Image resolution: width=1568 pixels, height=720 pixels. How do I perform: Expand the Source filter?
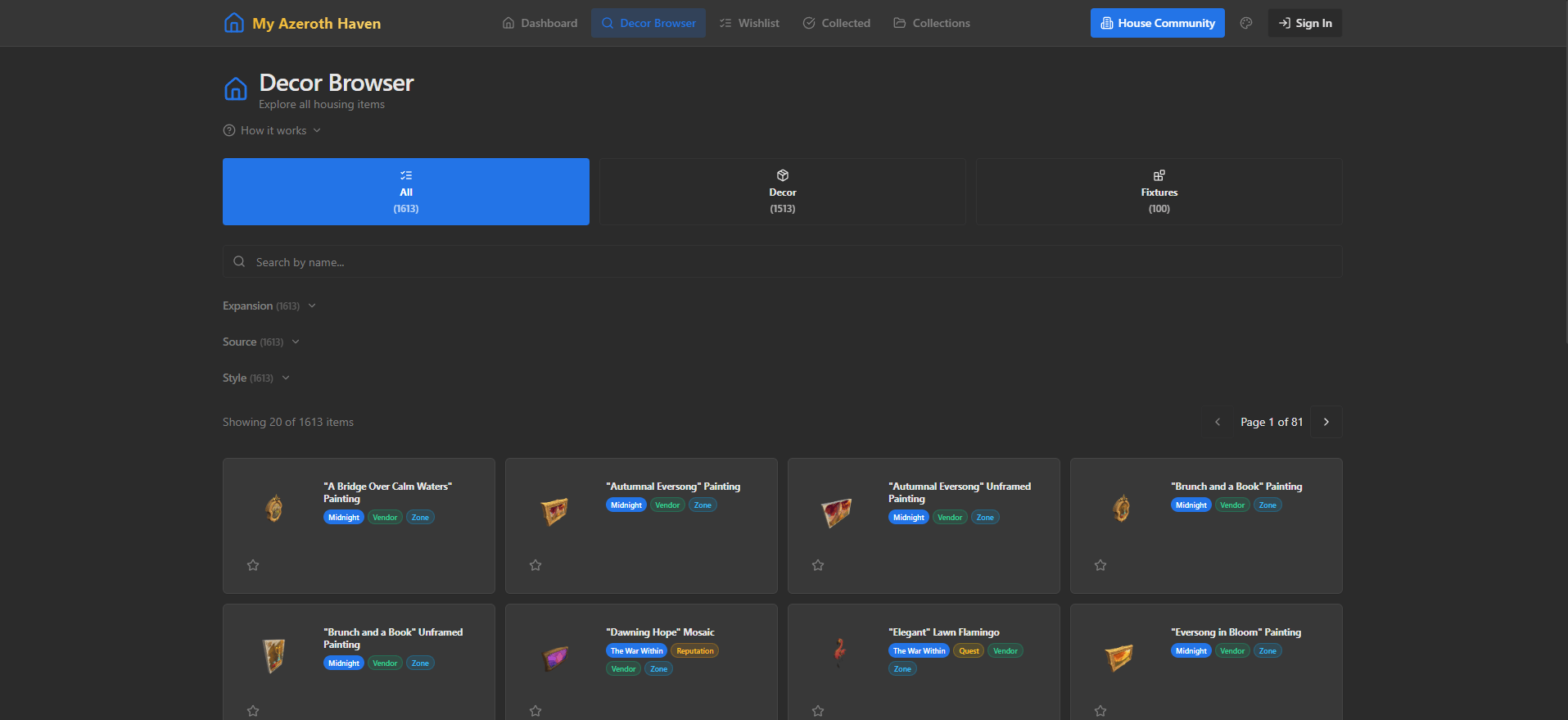tap(261, 342)
